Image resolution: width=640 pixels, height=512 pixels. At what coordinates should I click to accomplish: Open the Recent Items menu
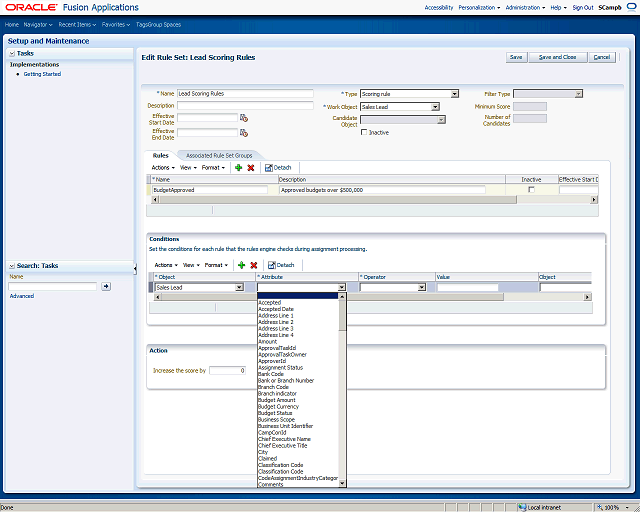tap(77, 24)
